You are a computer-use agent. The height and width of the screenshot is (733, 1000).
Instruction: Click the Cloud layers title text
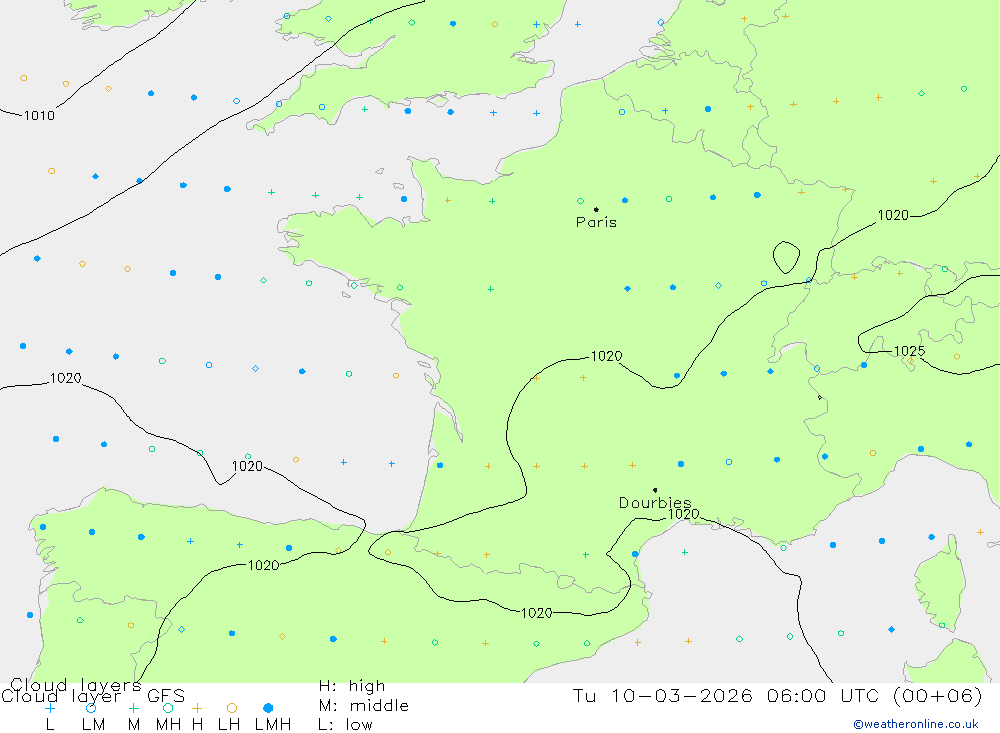(75, 685)
